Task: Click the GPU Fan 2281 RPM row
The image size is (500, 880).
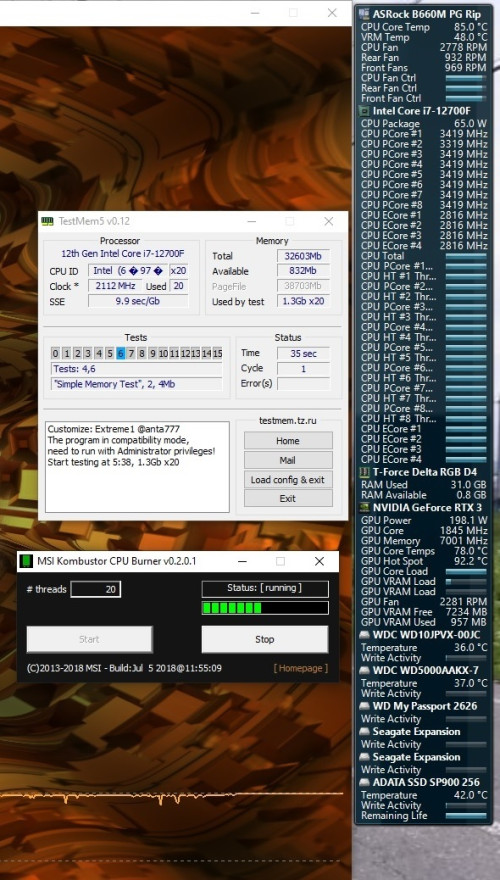Action: pyautogui.click(x=424, y=602)
